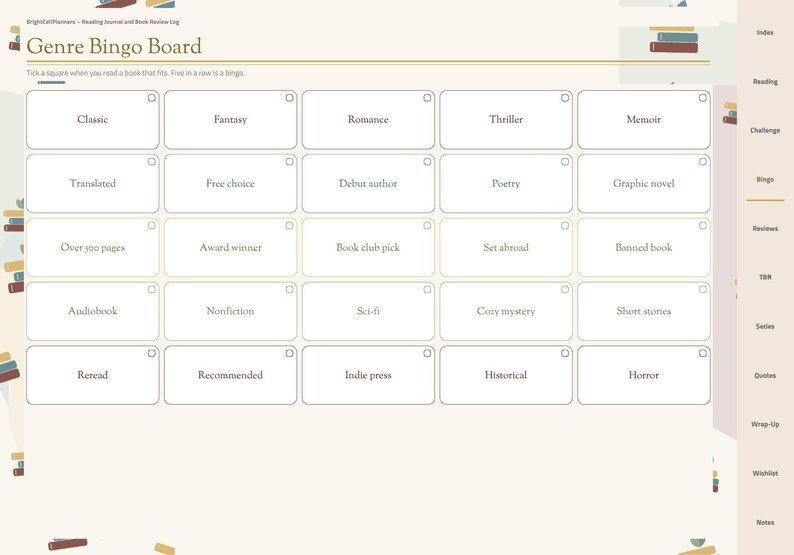794x555 pixels.
Task: Tick the Thriller square checkbox
Action: point(565,98)
